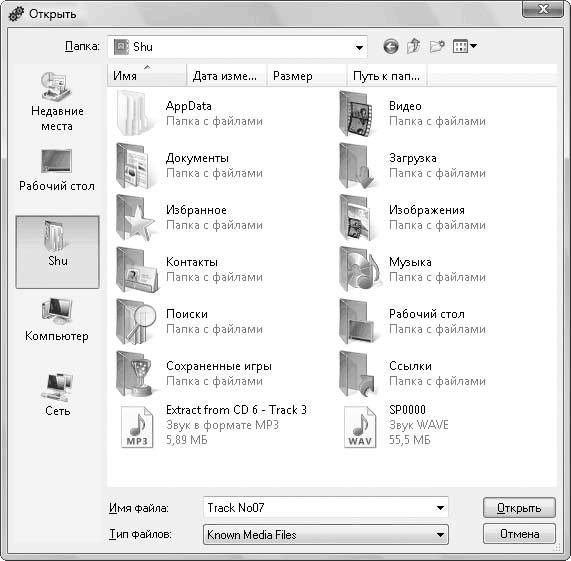Open Компьютер from the places bar
This screenshot has width=571, height=561.
point(57,320)
